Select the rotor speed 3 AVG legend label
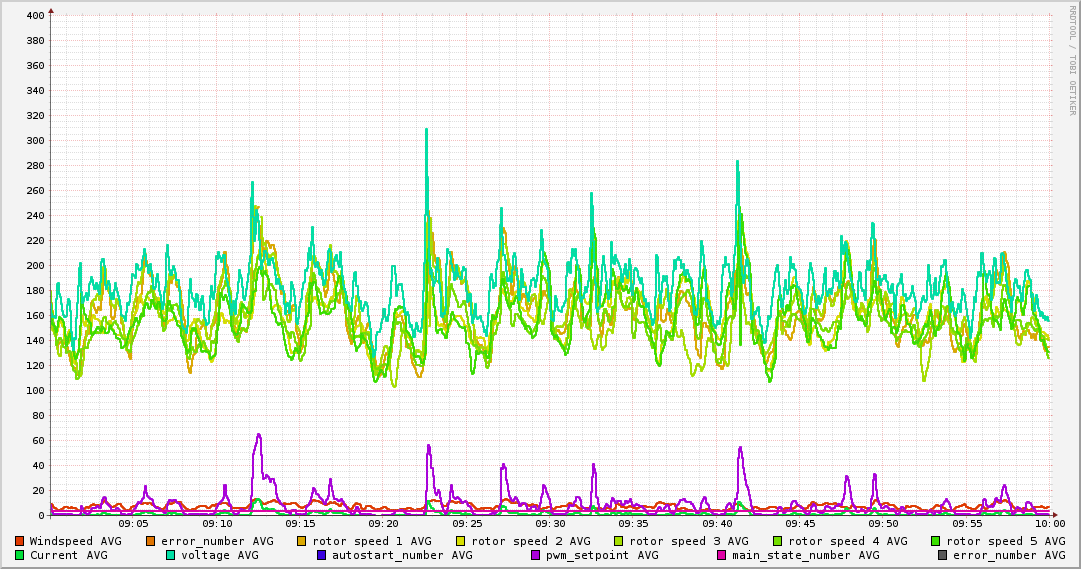 pyautogui.click(x=689, y=541)
